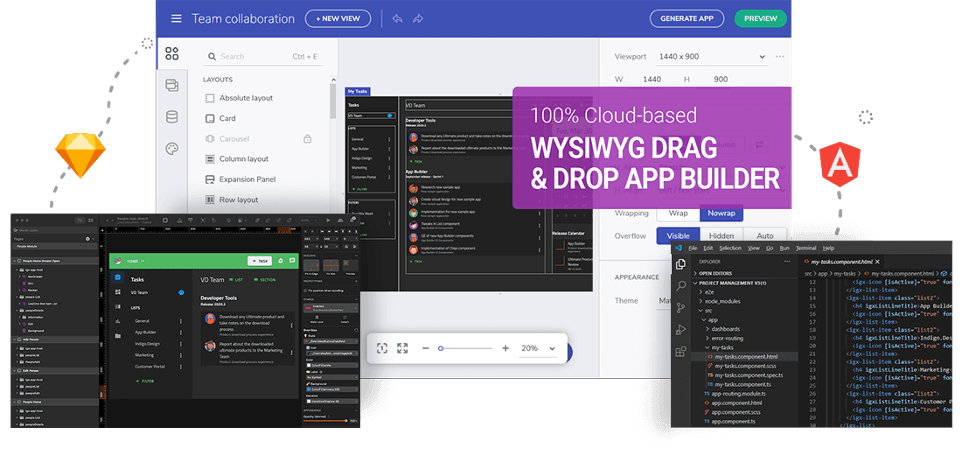Open my-tasks.component.scss in explorer

point(745,366)
